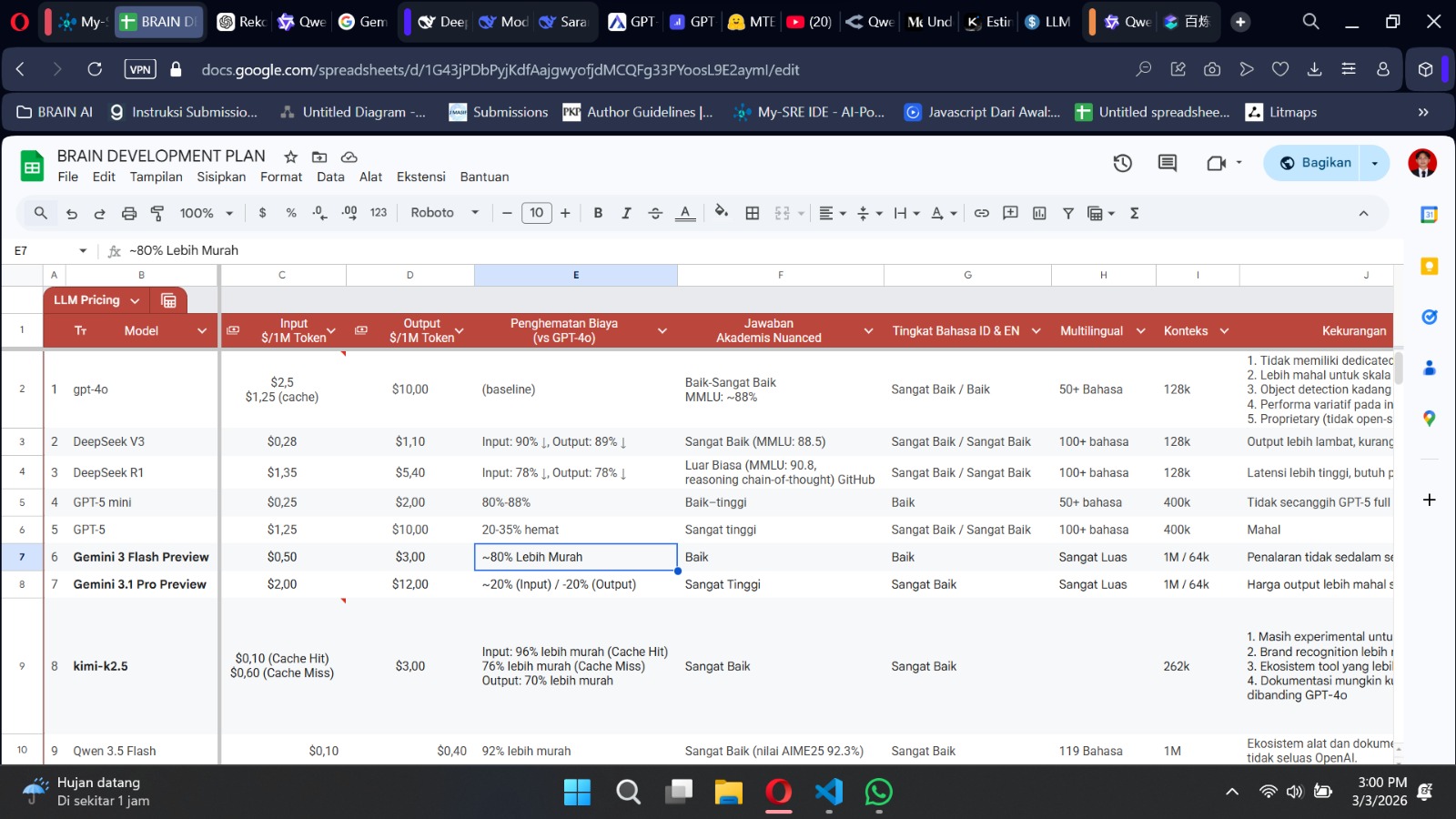This screenshot has height=819, width=1456.
Task: Open the Roboto font dropdown
Action: tap(445, 213)
